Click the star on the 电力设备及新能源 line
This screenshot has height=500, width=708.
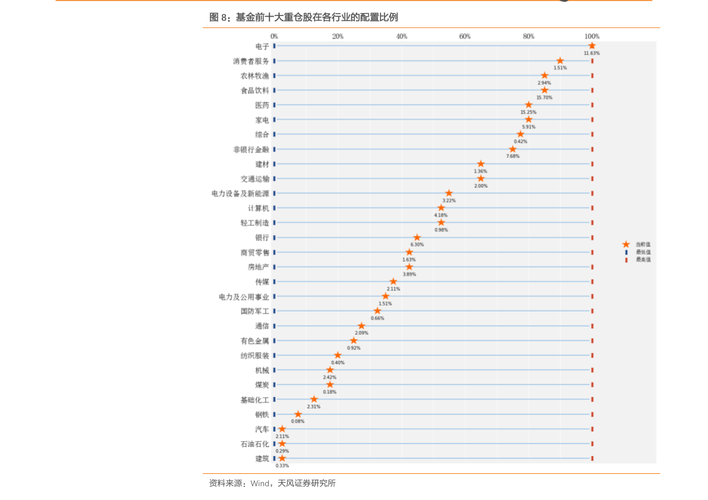(x=449, y=193)
